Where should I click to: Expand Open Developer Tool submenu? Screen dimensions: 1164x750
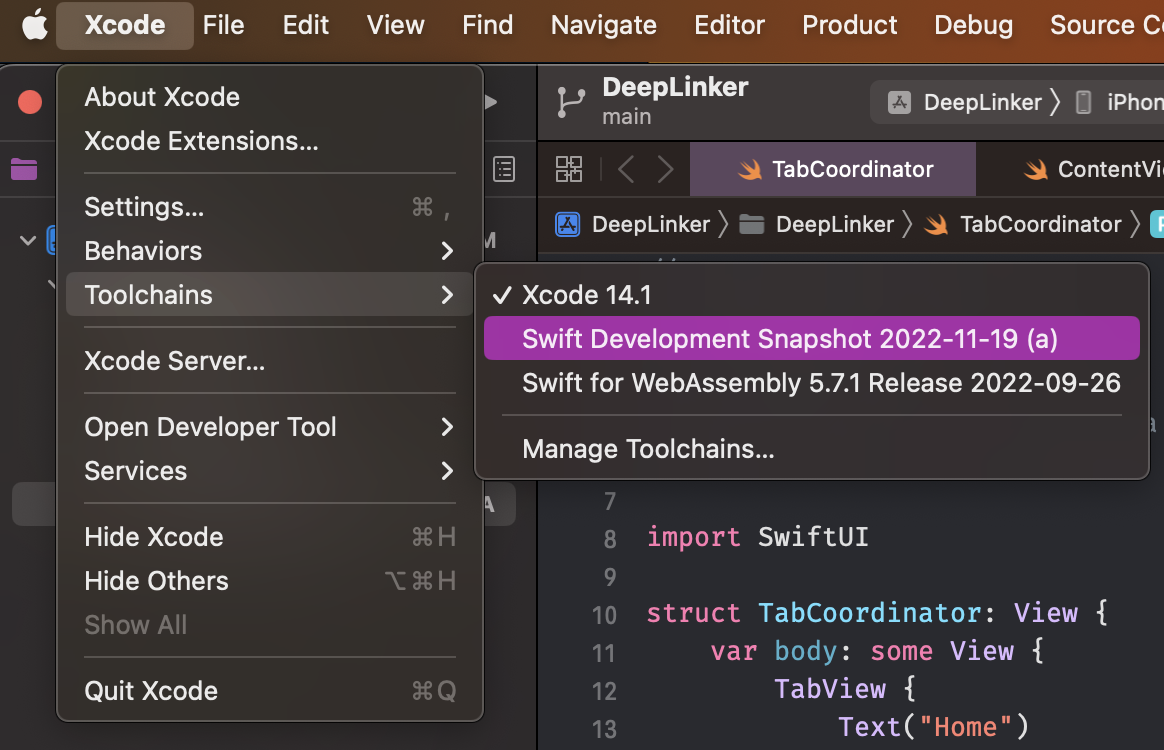point(269,427)
